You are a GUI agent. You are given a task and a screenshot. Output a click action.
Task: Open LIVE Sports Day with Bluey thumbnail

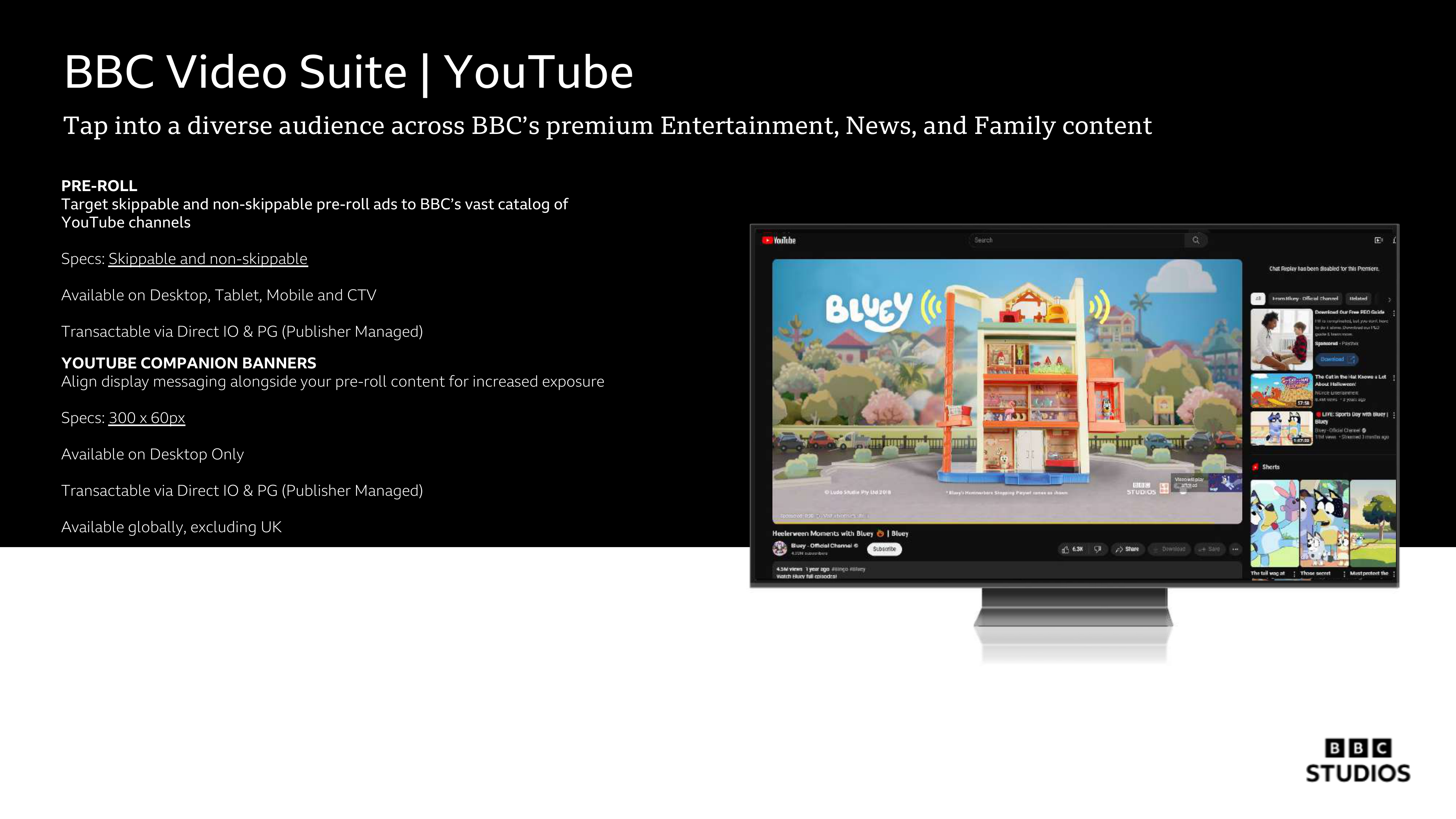point(1281,428)
